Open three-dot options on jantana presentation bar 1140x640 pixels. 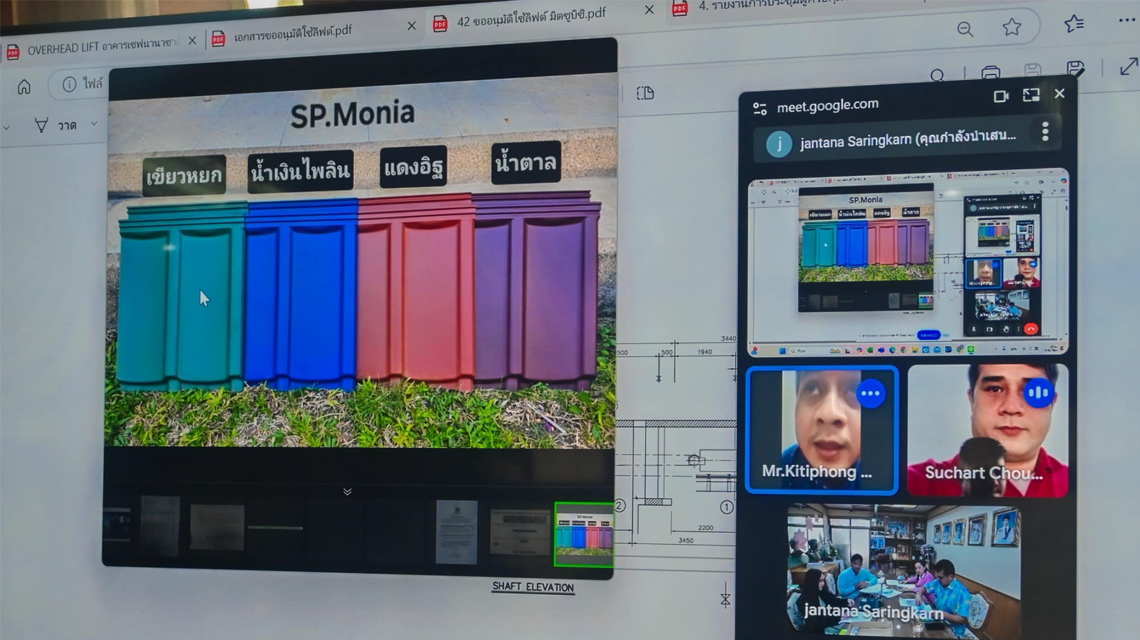(1045, 132)
